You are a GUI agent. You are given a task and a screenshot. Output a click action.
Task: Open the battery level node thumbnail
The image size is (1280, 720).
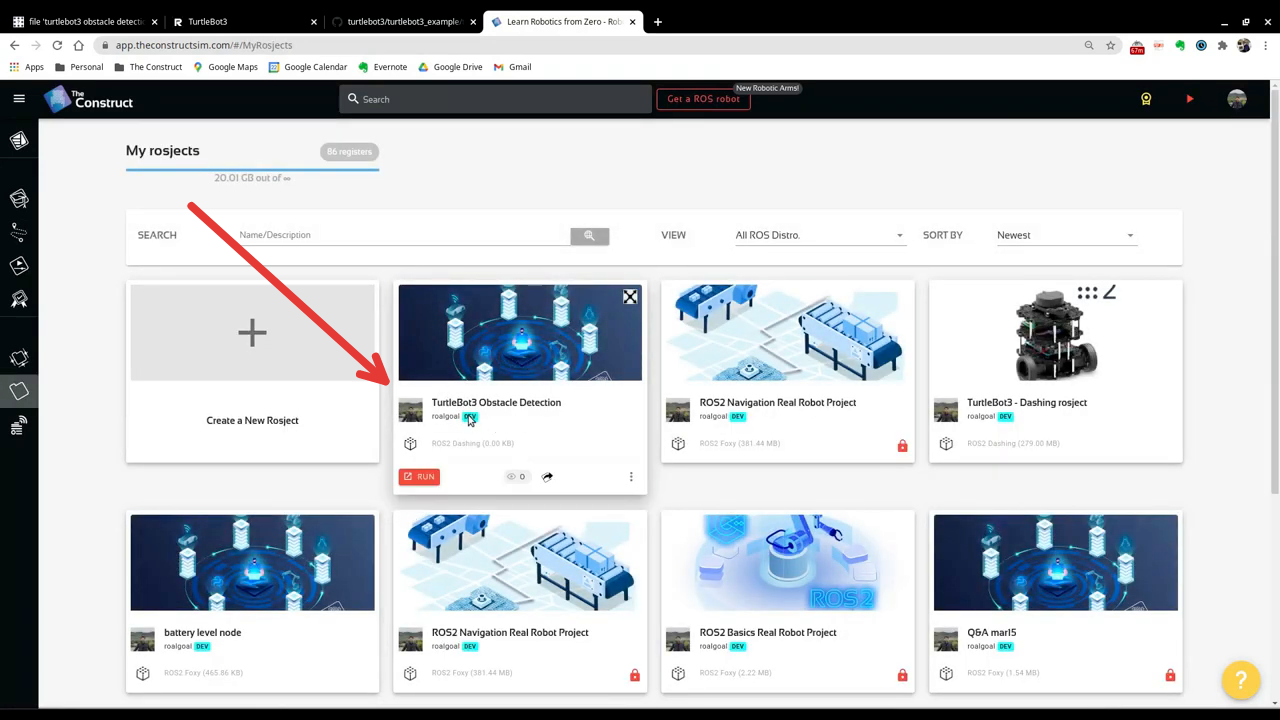coord(252,562)
